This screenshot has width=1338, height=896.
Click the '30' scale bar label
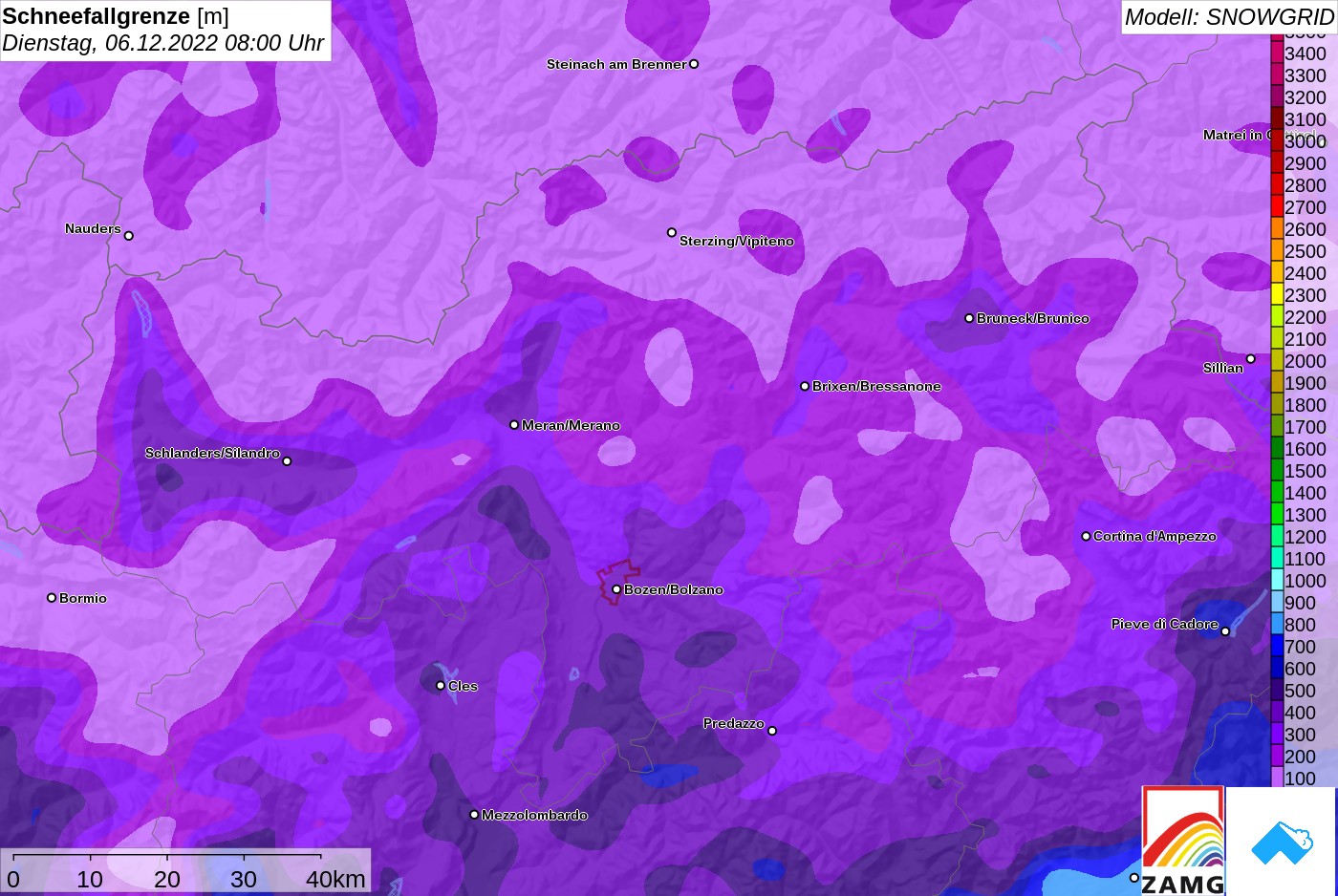tap(244, 879)
